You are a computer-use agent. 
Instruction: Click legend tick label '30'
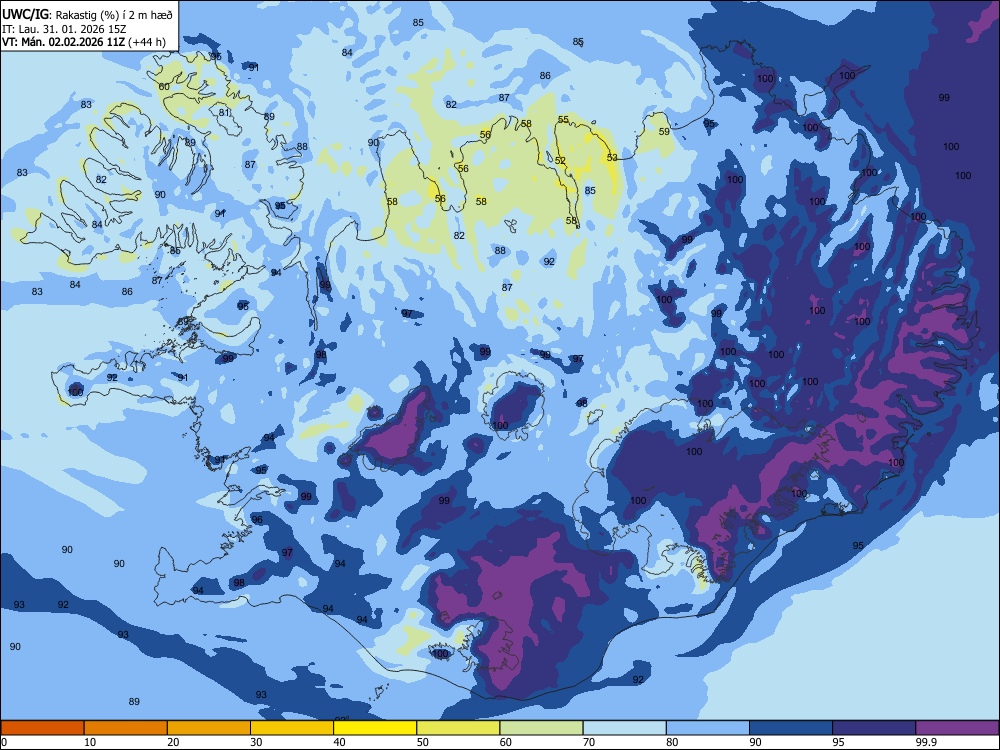(x=256, y=742)
